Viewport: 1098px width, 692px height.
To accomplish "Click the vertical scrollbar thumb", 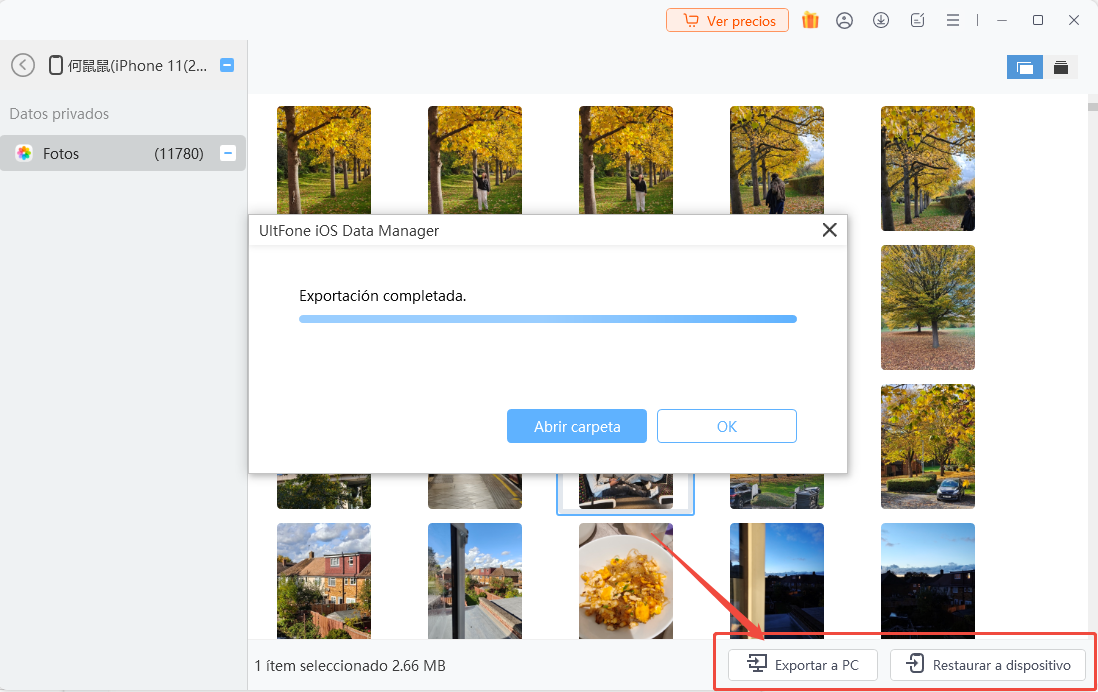I will point(1092,106).
